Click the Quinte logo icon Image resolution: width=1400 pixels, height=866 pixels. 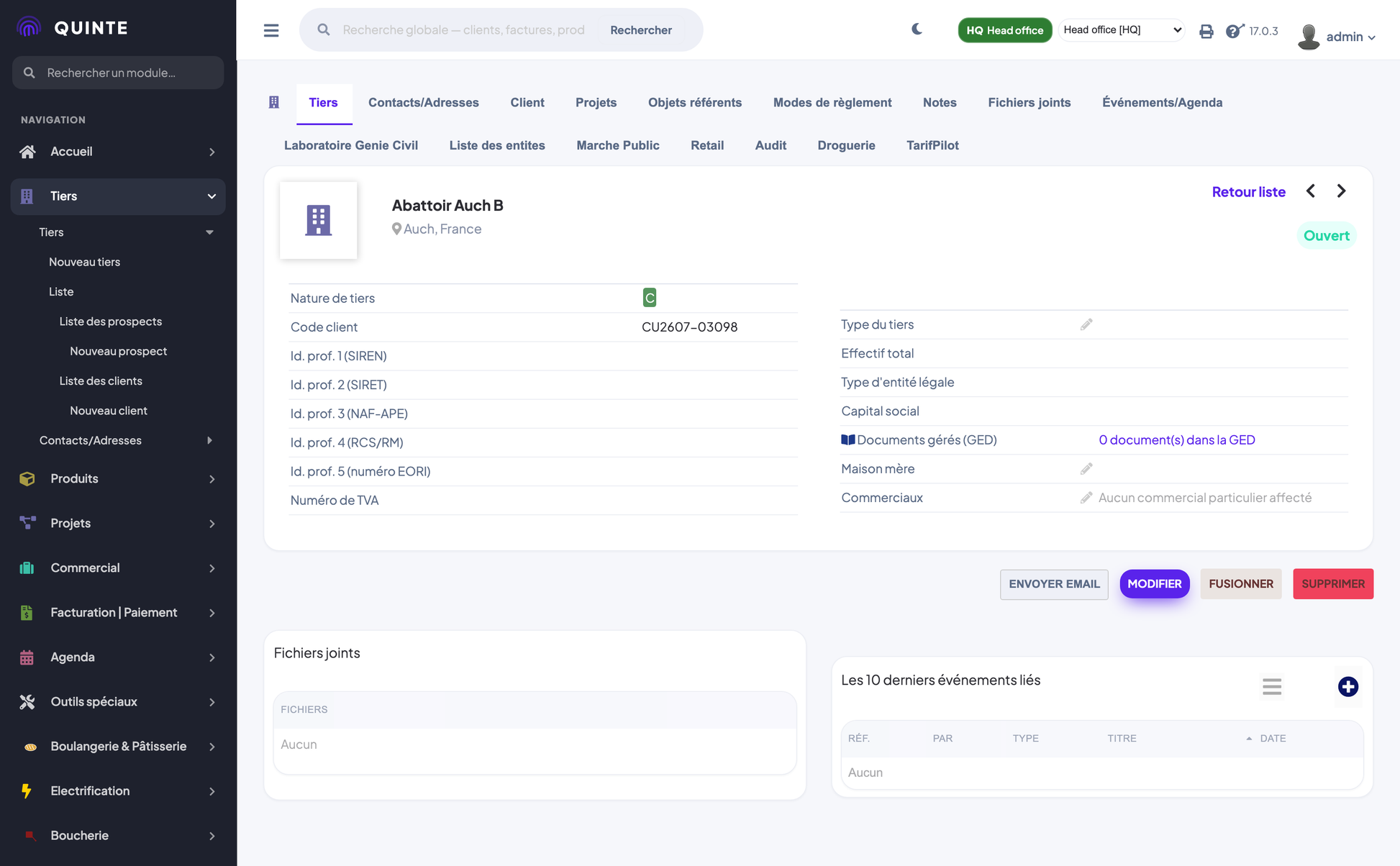[x=29, y=27]
